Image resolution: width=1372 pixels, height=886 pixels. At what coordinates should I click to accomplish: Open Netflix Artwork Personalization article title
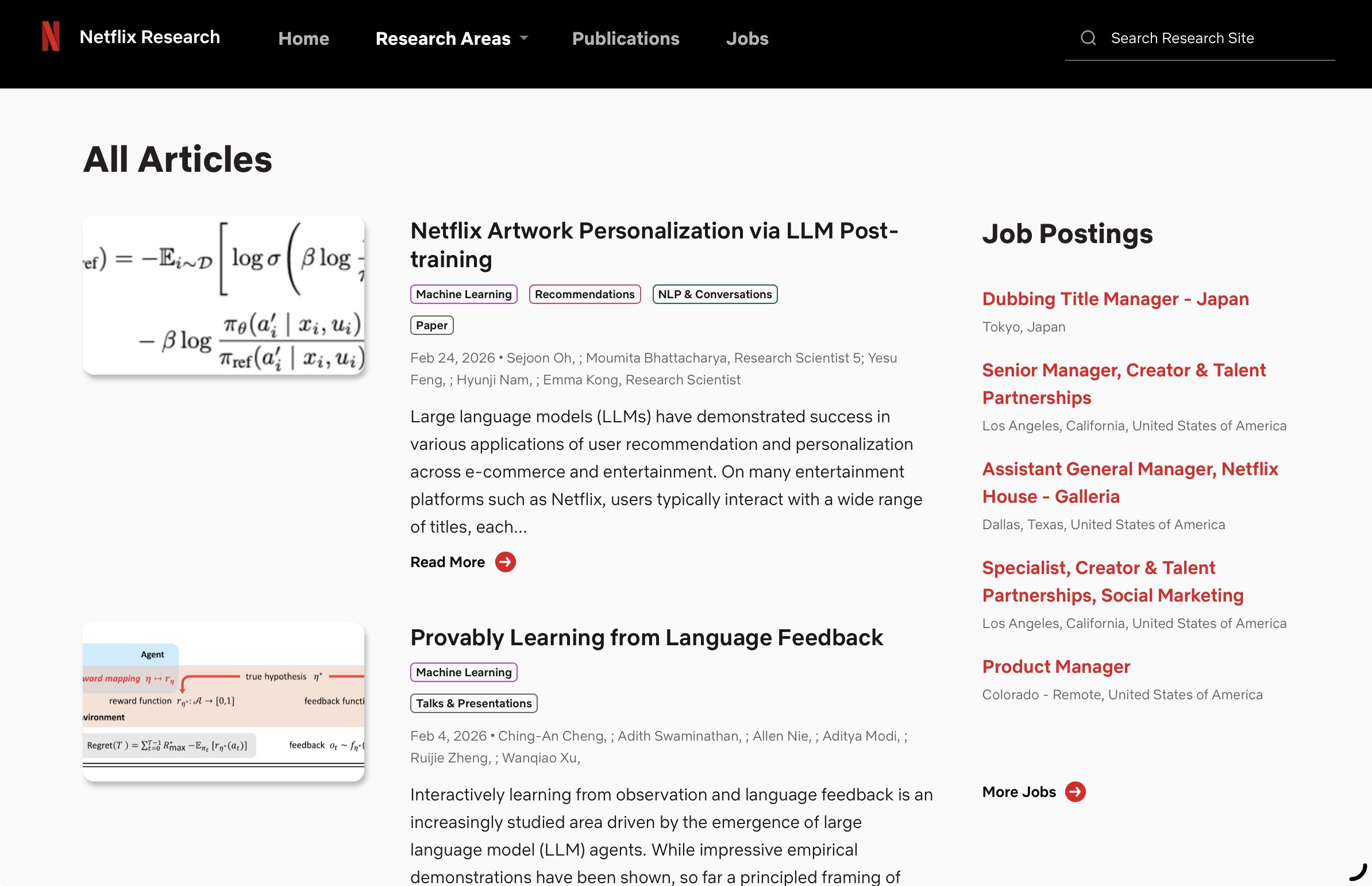(654, 245)
